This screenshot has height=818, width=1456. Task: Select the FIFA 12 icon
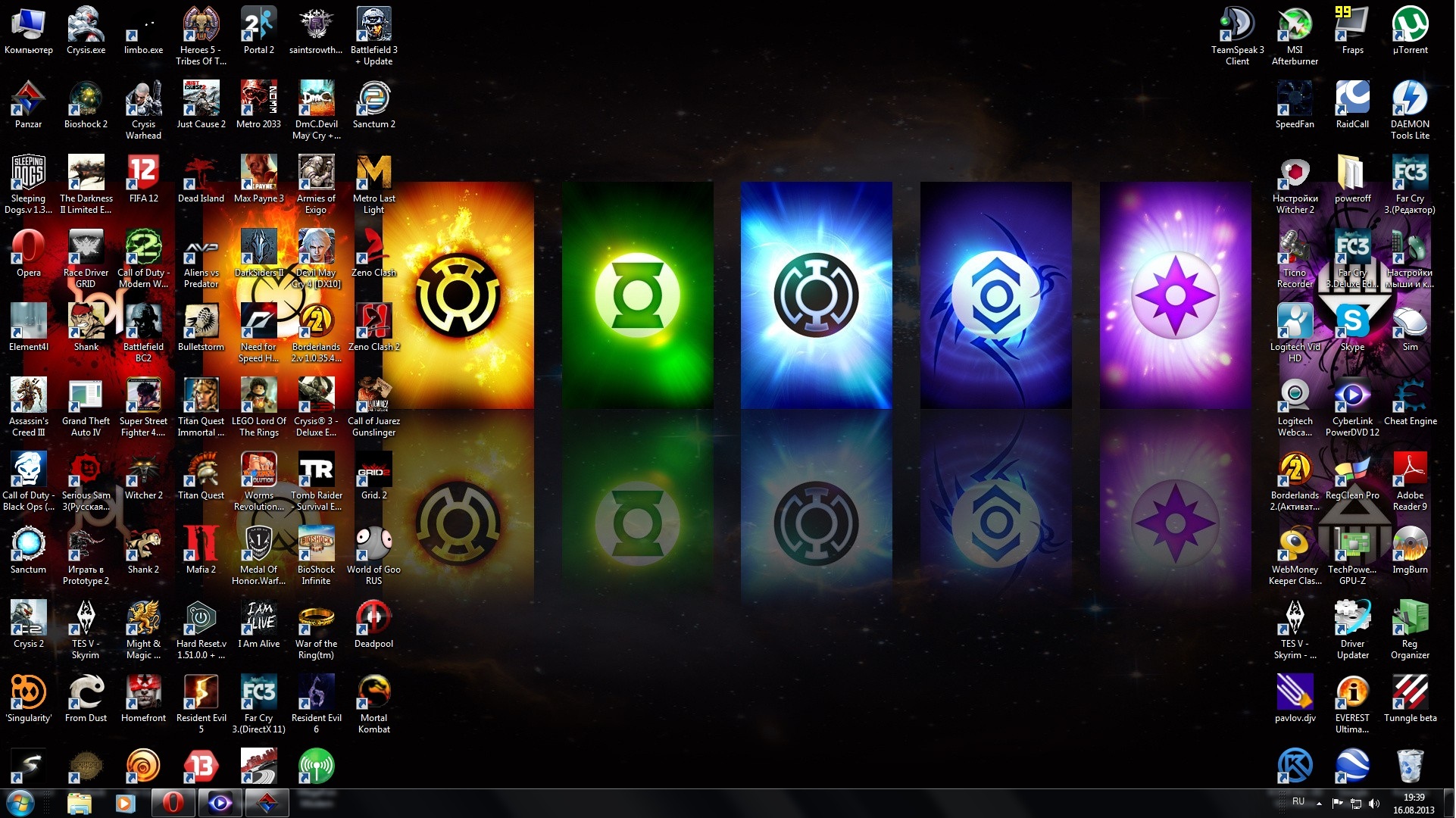click(x=143, y=180)
